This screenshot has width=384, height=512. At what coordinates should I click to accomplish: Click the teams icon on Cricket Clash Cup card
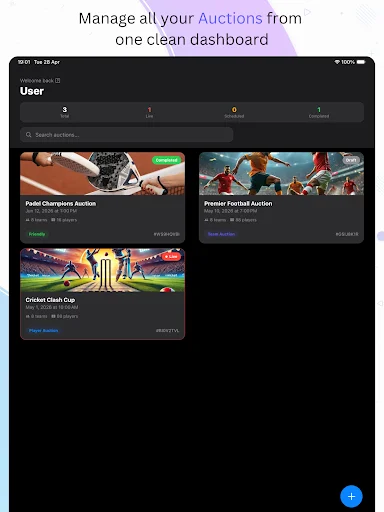click(28, 316)
